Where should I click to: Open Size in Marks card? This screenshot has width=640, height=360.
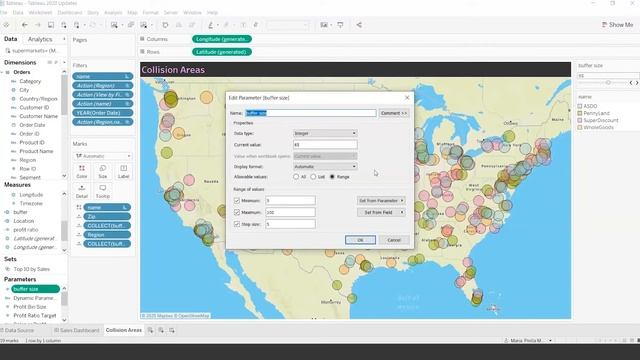coord(102,171)
